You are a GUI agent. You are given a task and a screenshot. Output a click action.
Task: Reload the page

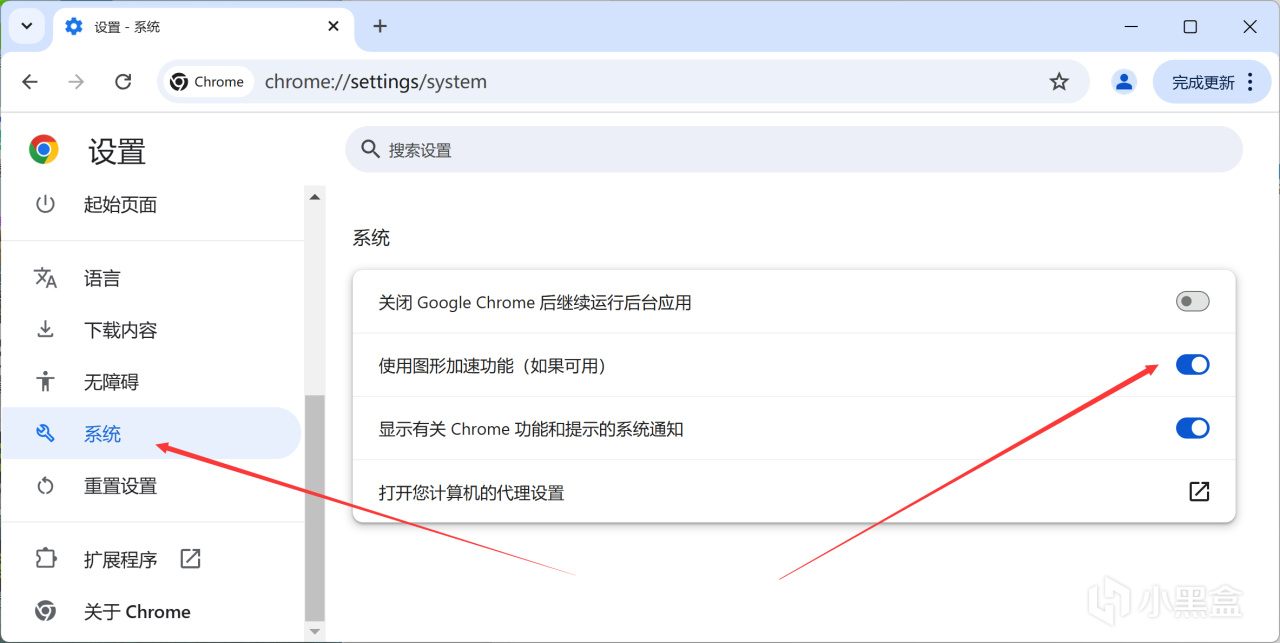[123, 82]
